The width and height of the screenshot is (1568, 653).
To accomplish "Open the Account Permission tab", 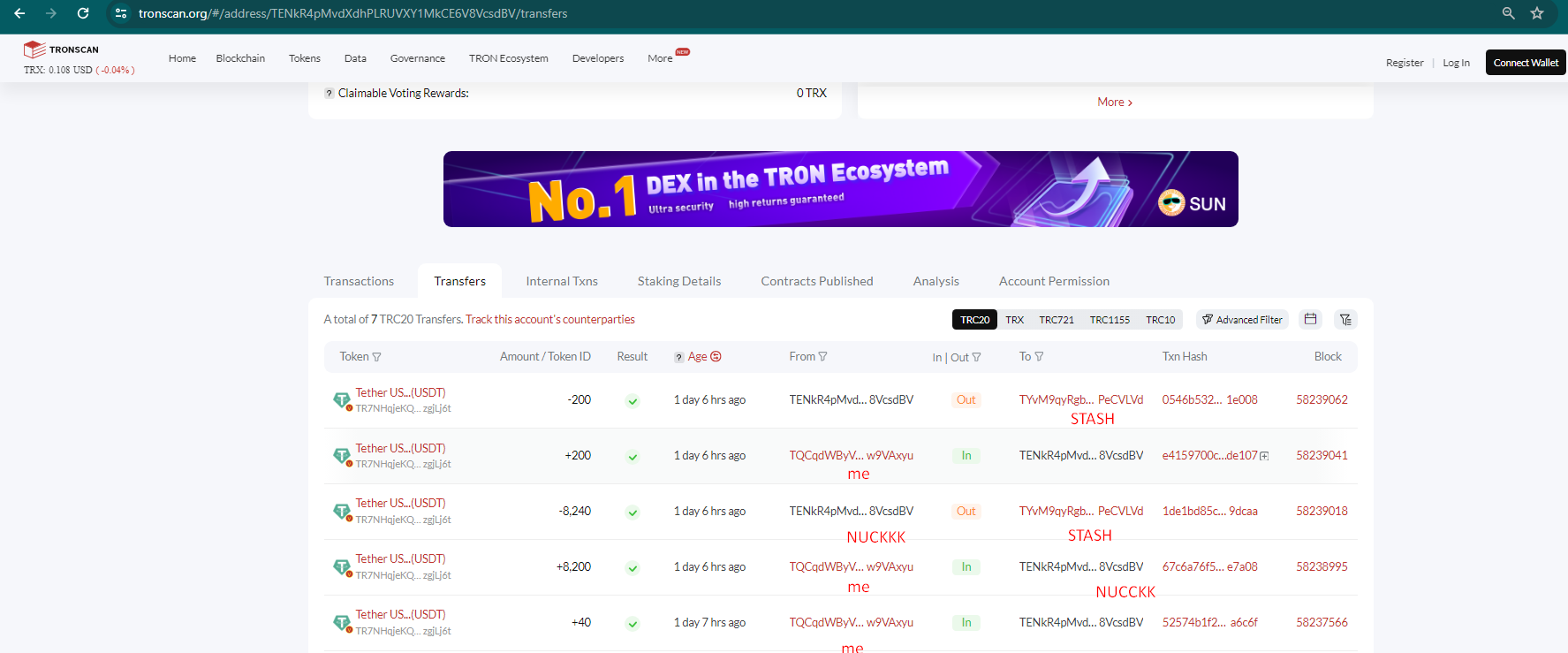I will coord(1054,281).
